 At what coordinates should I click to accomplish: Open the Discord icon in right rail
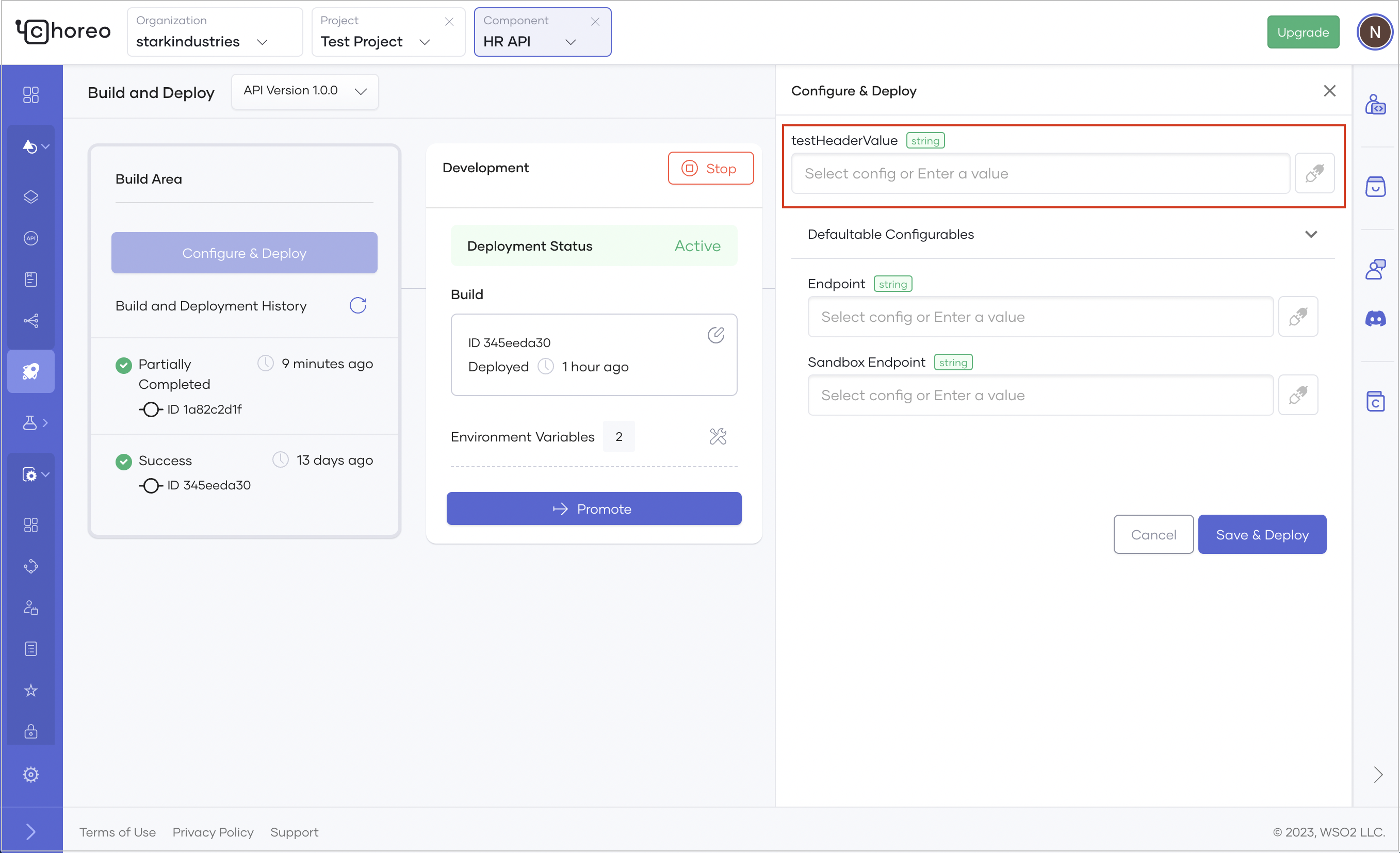(1376, 319)
